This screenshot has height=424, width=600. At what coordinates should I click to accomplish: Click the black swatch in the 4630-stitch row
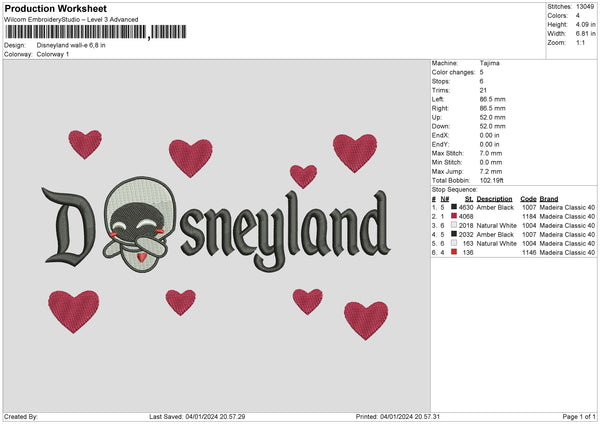point(454,207)
